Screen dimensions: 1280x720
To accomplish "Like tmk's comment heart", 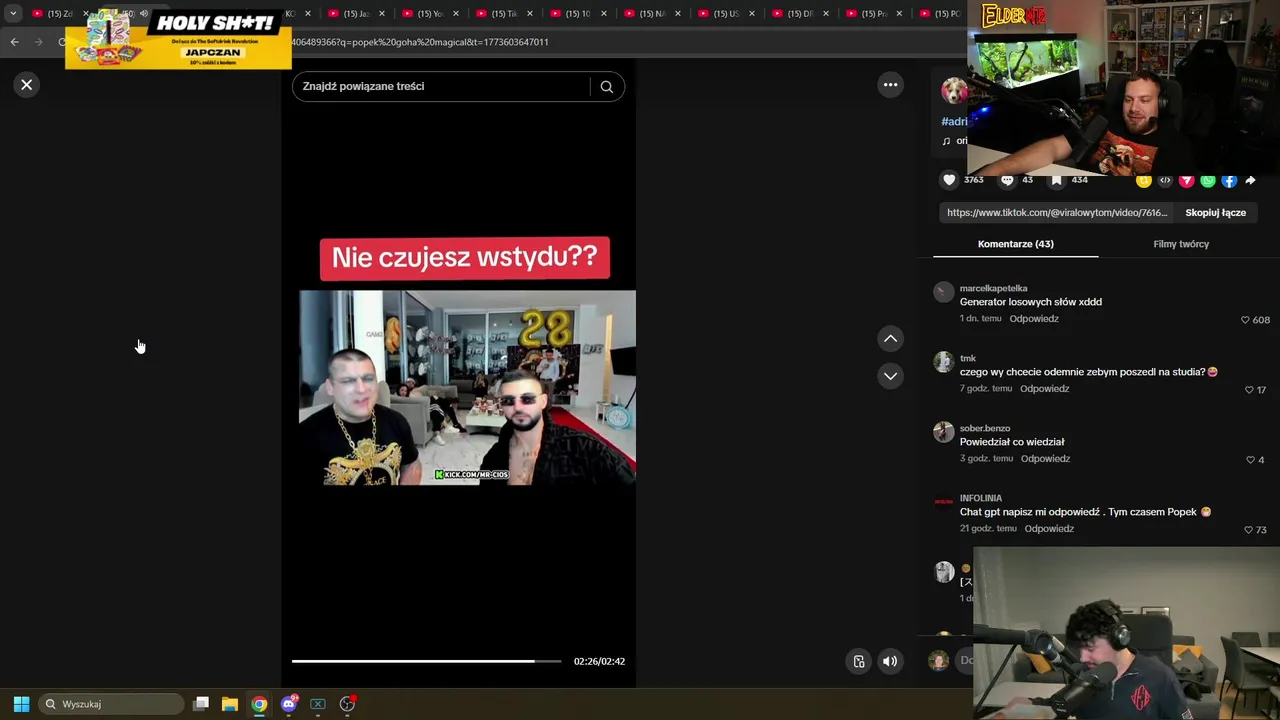I will pos(1249,390).
